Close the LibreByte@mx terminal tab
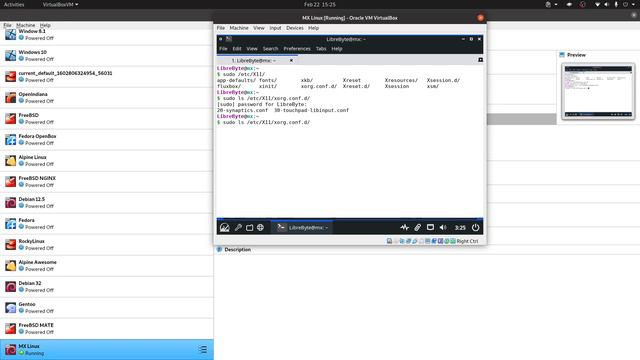The width and height of the screenshot is (640, 360). (x=291, y=60)
